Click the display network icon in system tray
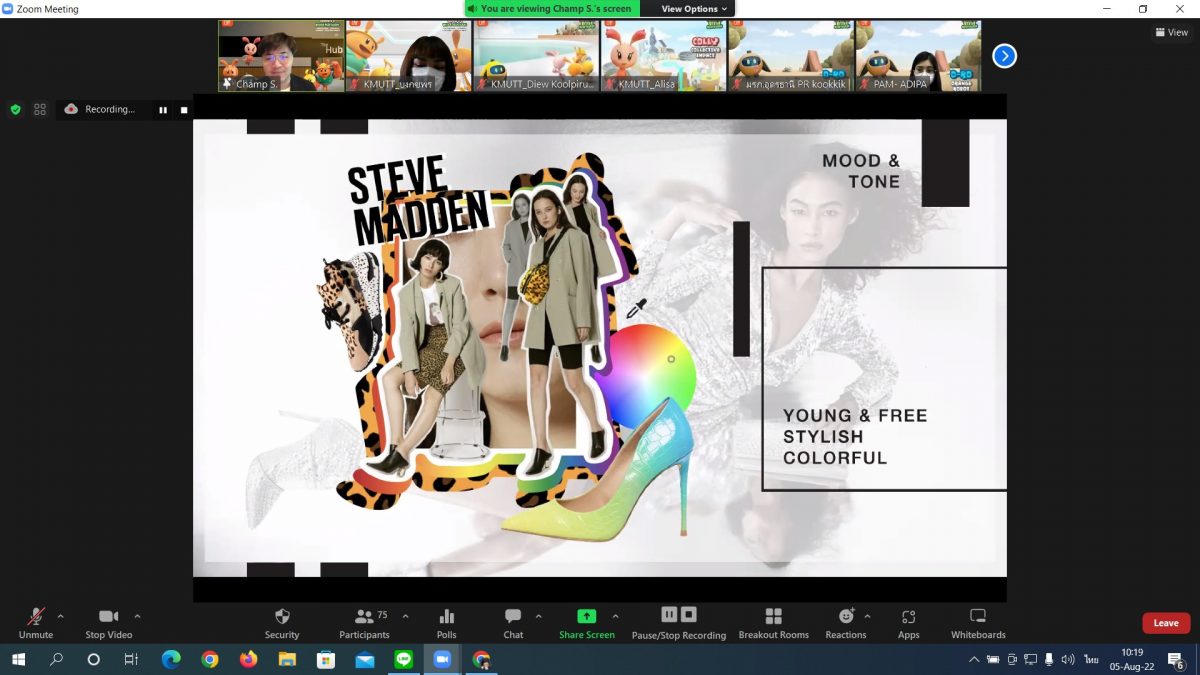The image size is (1200, 675). (x=1030, y=660)
